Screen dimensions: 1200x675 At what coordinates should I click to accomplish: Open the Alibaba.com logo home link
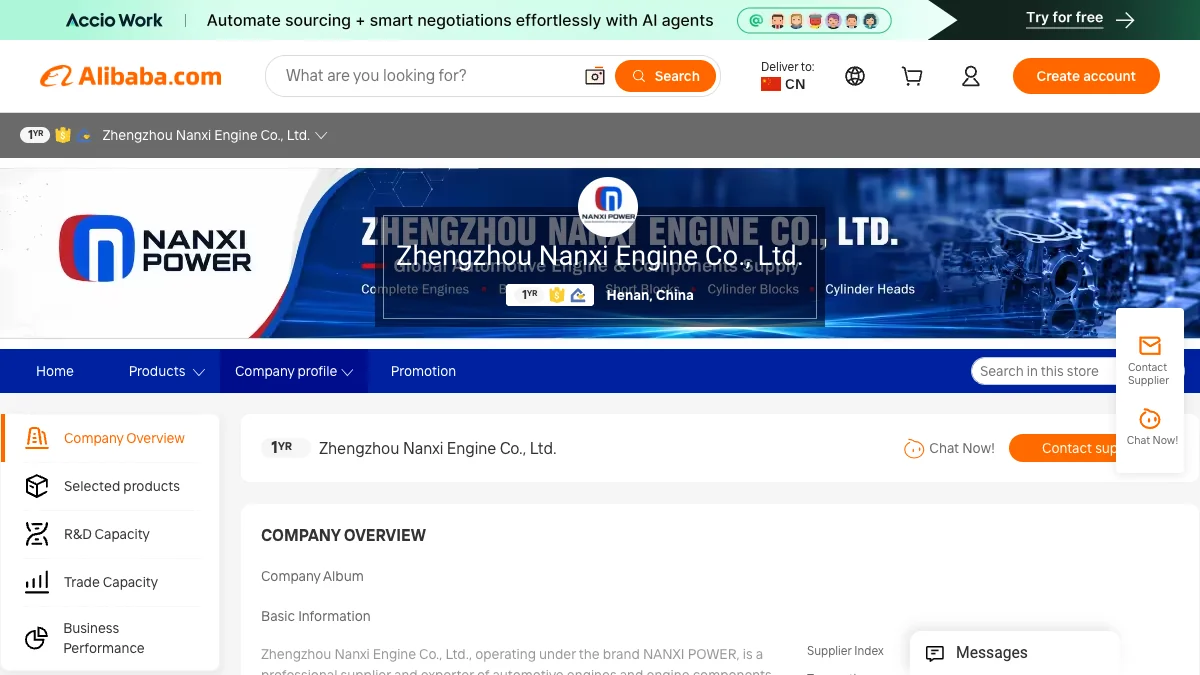[x=131, y=76]
